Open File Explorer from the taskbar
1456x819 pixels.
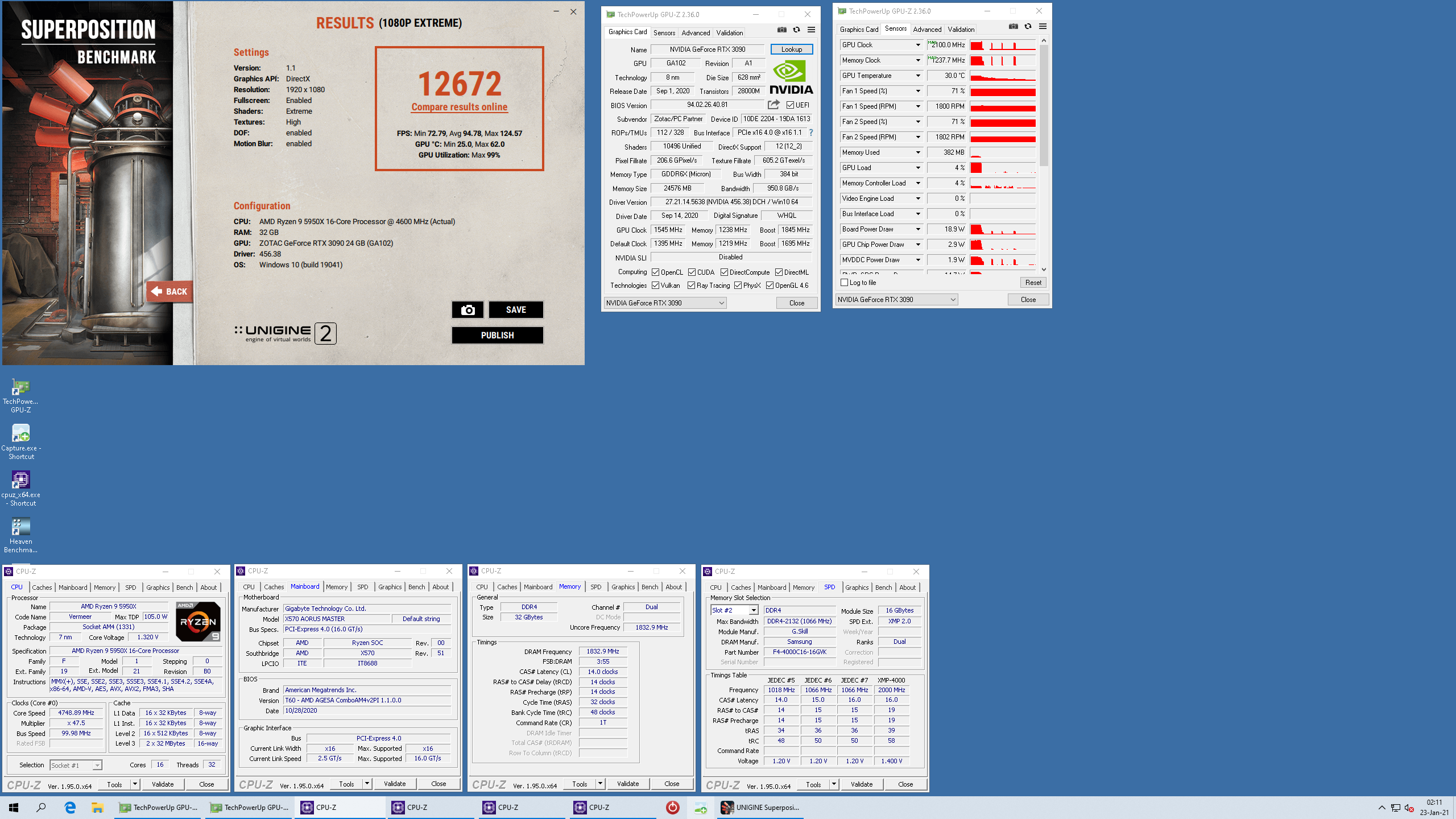[97, 808]
